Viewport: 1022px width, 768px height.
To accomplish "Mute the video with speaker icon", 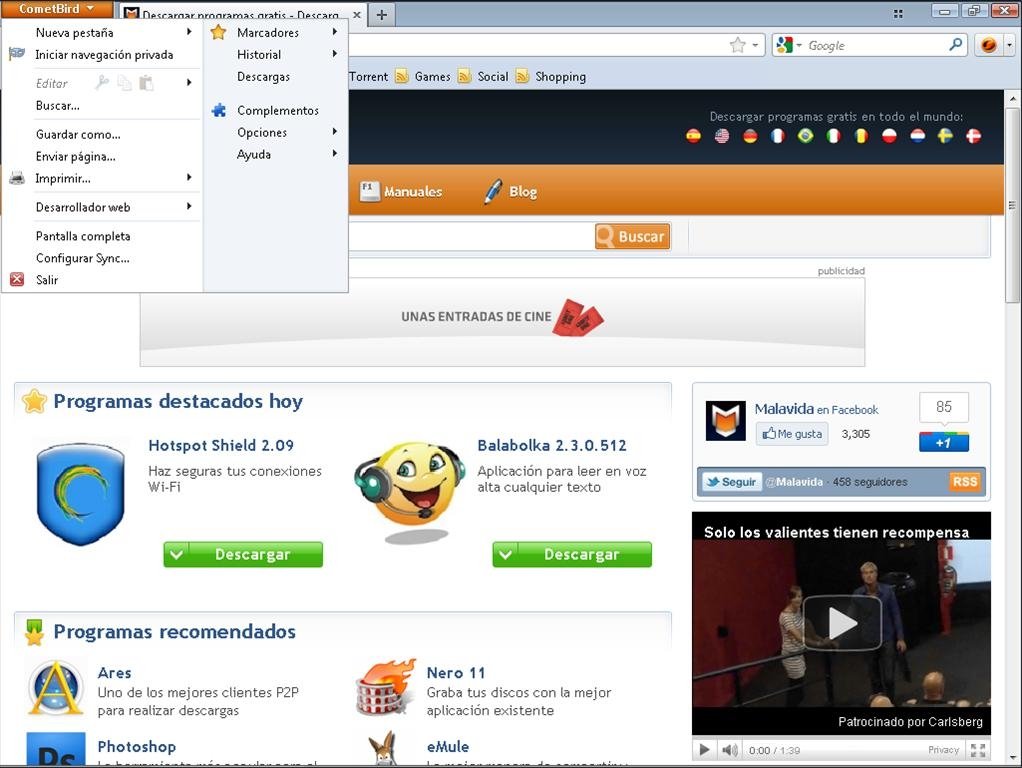I will tap(730, 750).
